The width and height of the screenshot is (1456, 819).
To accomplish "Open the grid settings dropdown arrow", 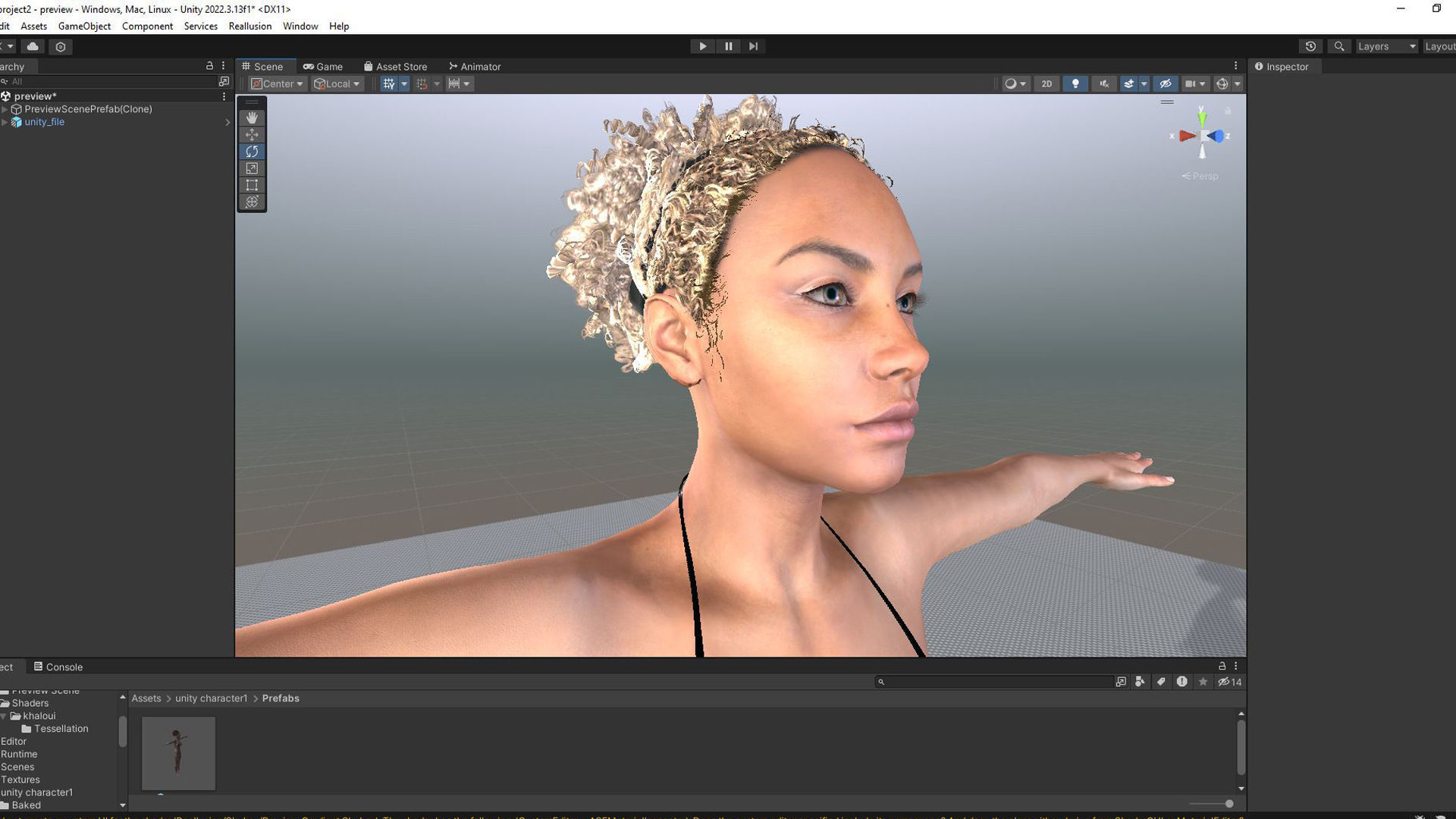I will pyautogui.click(x=404, y=84).
